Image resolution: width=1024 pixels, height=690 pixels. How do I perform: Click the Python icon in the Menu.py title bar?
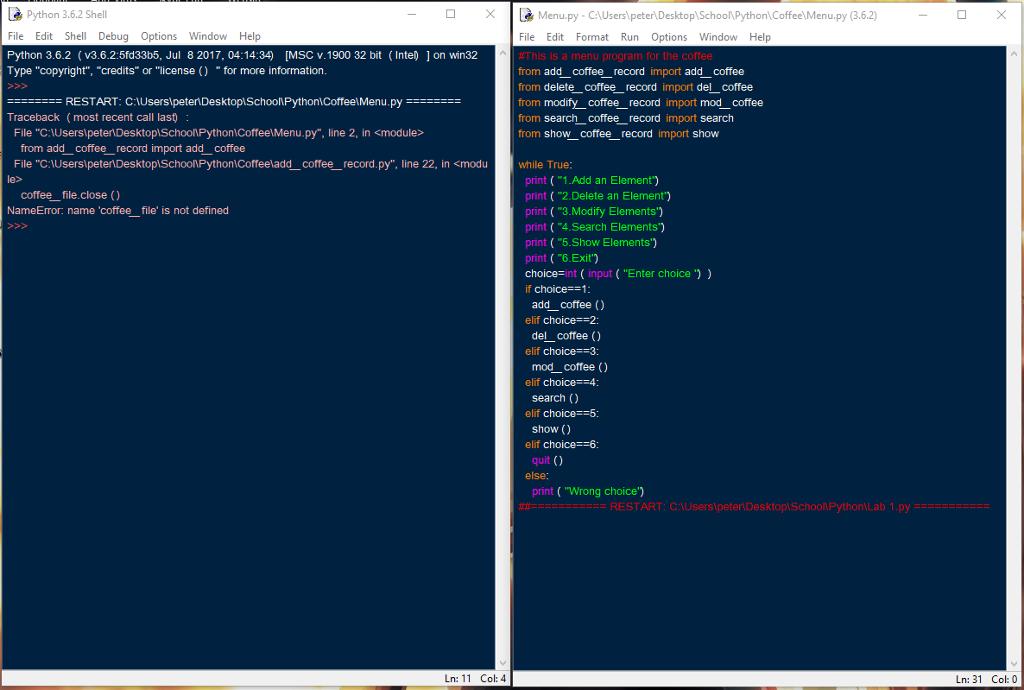coord(526,15)
